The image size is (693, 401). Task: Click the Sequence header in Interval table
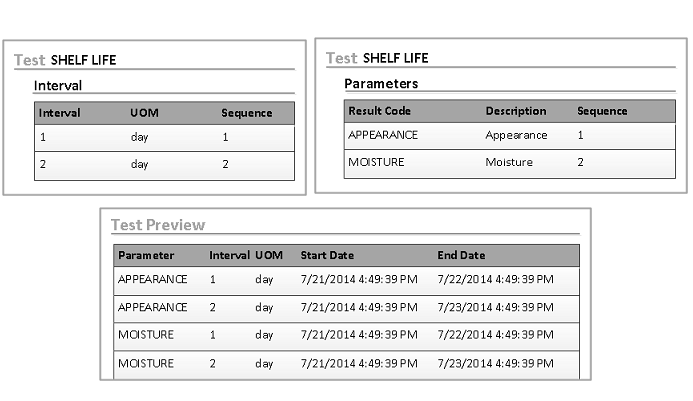pos(246,113)
